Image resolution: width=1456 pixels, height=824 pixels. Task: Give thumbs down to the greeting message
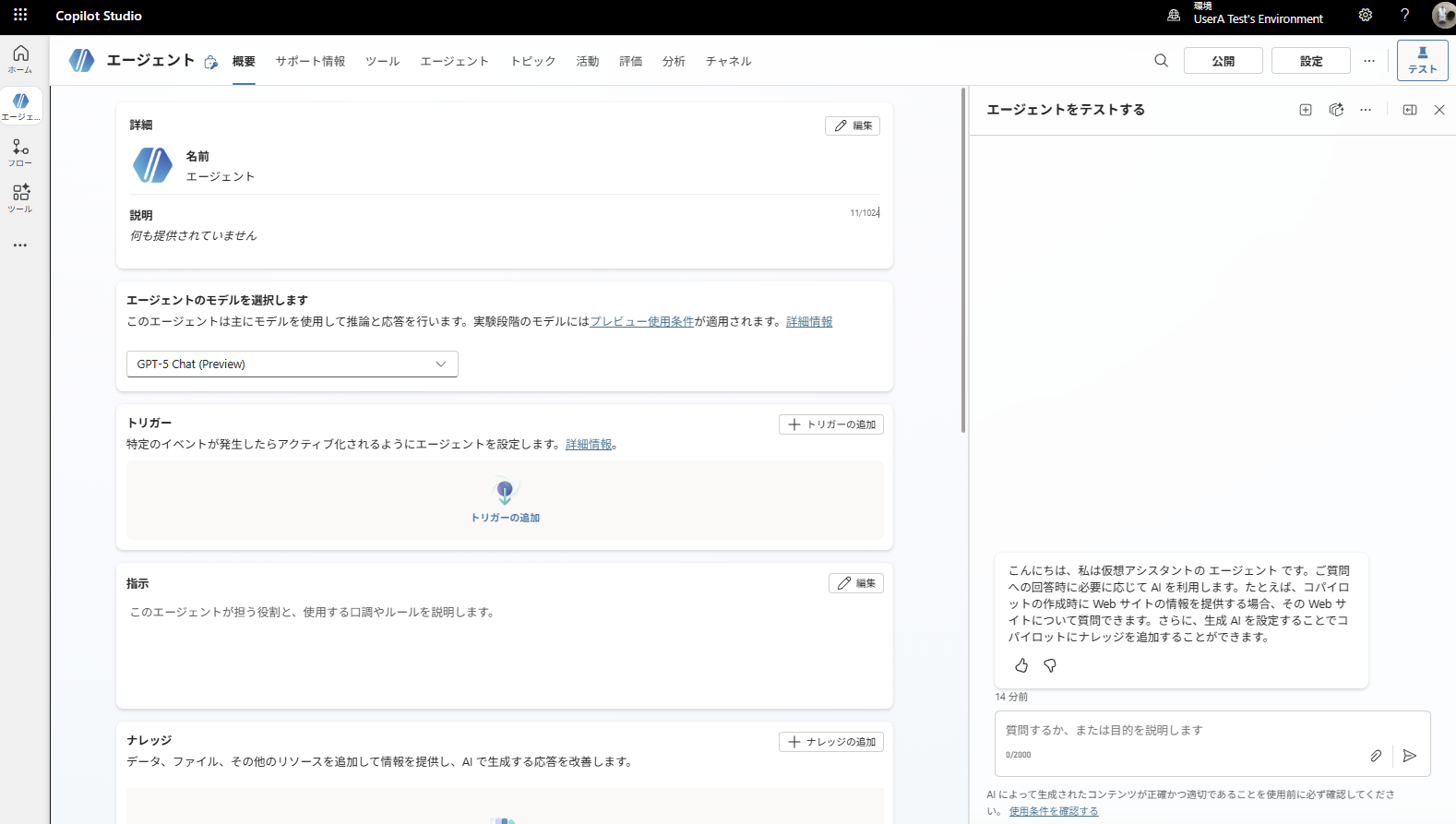1050,665
